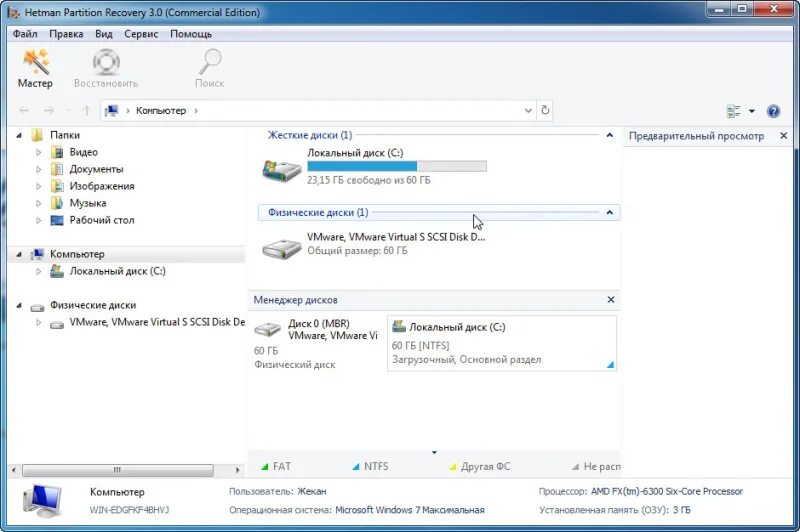Collapse the Жесткие диски group

[x=609, y=135]
